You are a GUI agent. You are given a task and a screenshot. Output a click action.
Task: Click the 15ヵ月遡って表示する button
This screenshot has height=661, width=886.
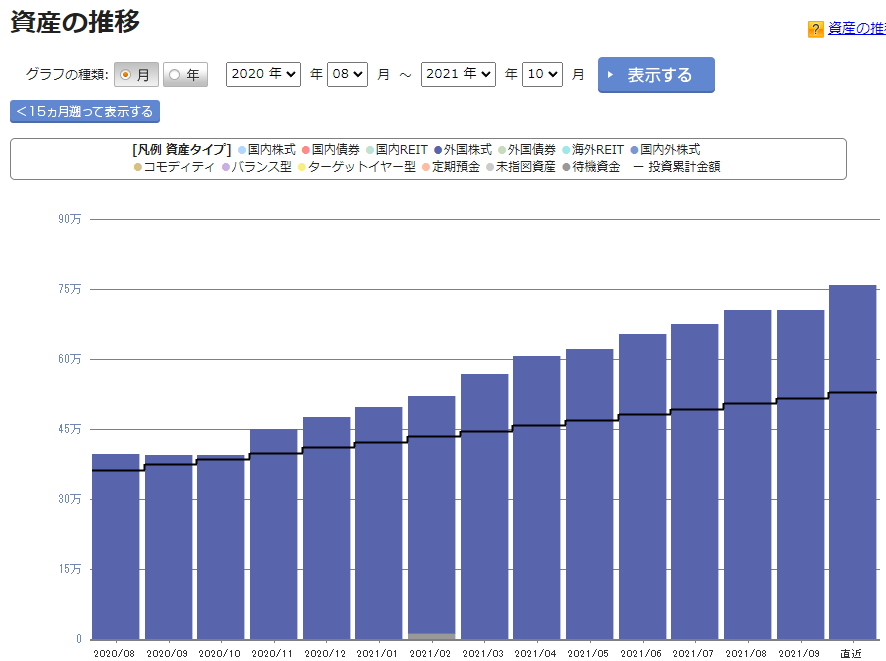(x=85, y=111)
